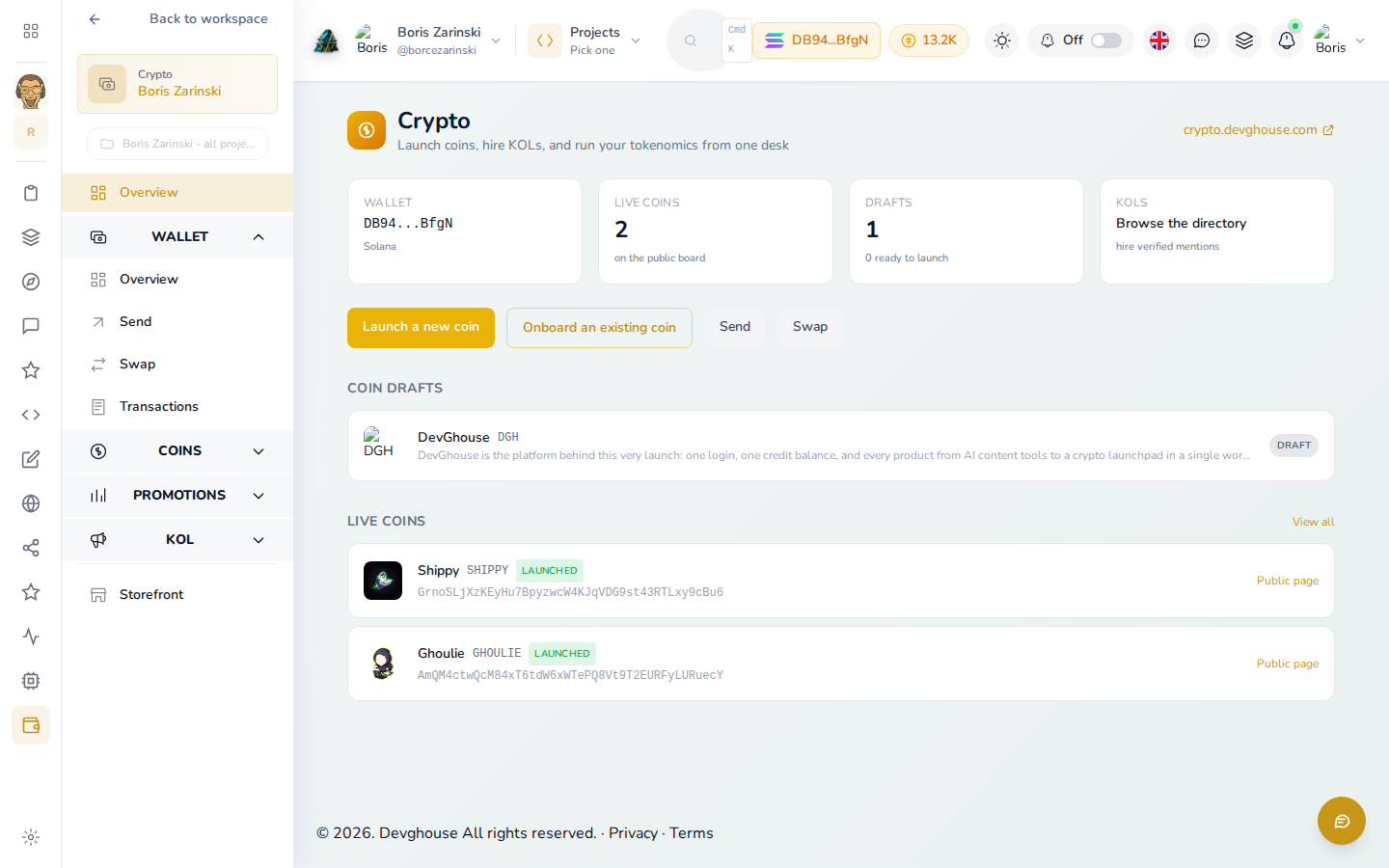
Task: Open the Terms footer link
Action: [x=692, y=833]
